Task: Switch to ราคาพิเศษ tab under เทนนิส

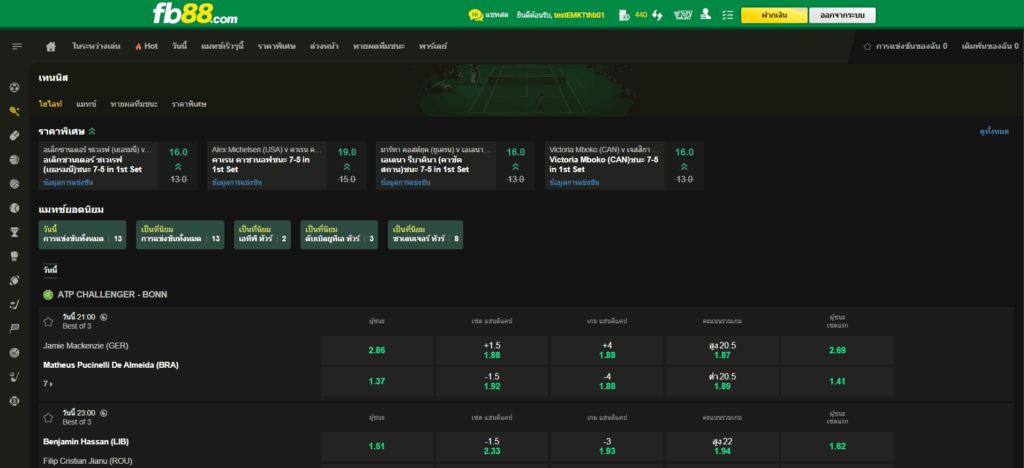Action: pyautogui.click(x=189, y=104)
